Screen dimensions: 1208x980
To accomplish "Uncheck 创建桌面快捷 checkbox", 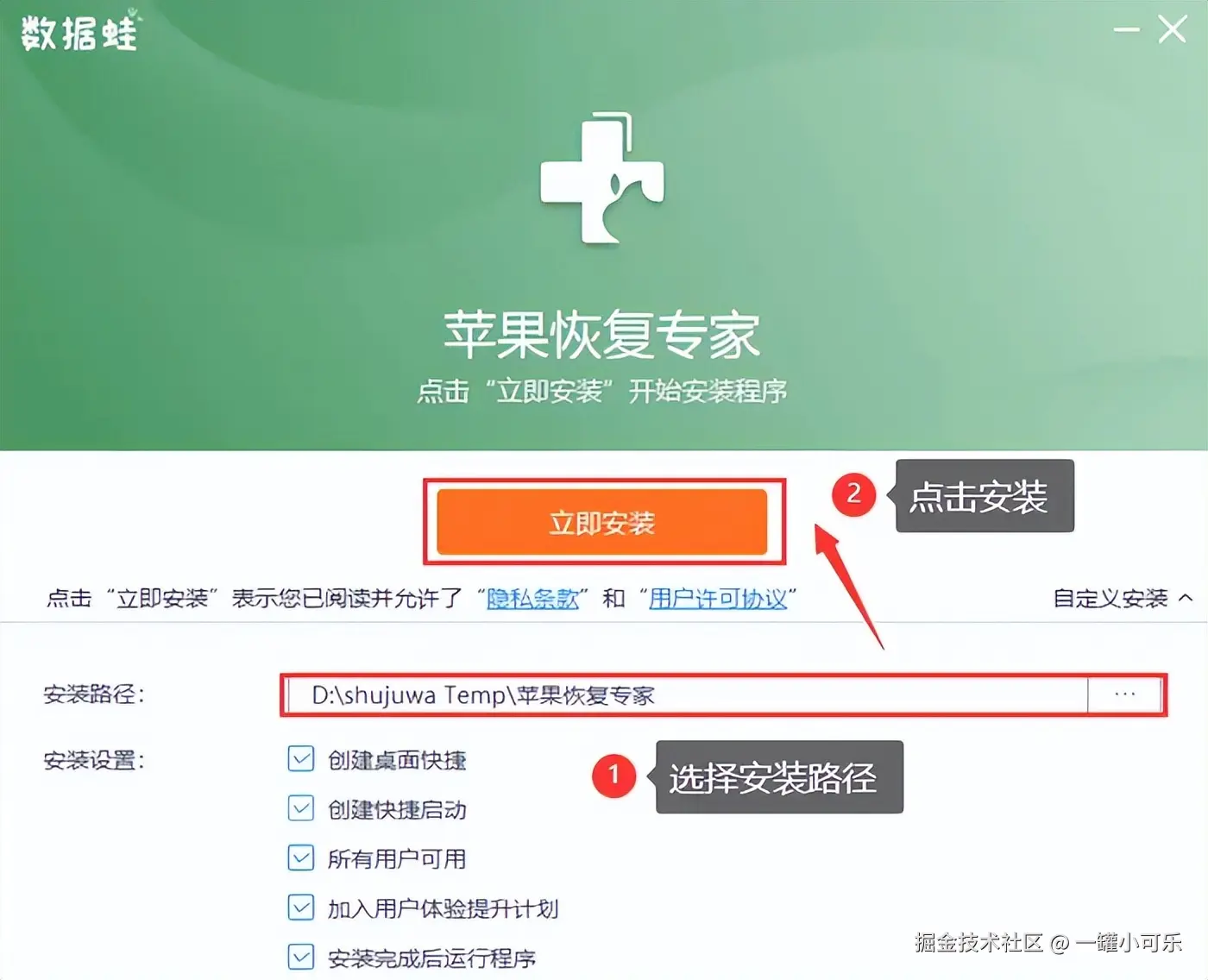I will click(301, 759).
